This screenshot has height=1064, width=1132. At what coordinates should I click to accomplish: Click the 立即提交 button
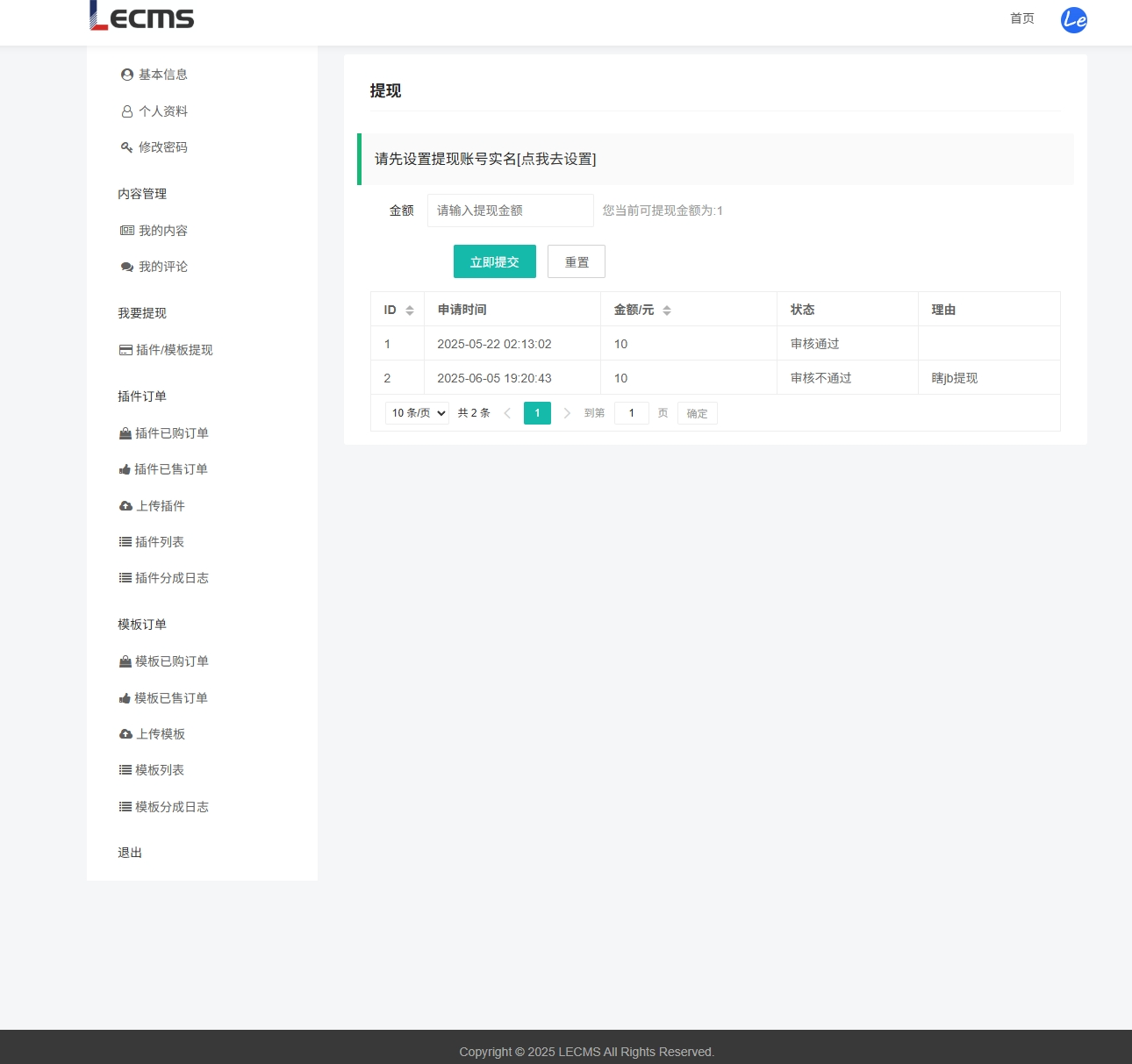(x=495, y=261)
